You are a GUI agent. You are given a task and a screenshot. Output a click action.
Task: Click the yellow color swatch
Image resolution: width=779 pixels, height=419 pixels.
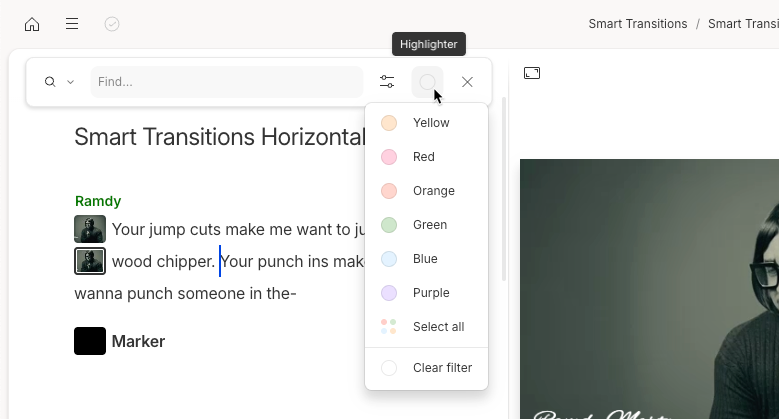pyautogui.click(x=389, y=123)
